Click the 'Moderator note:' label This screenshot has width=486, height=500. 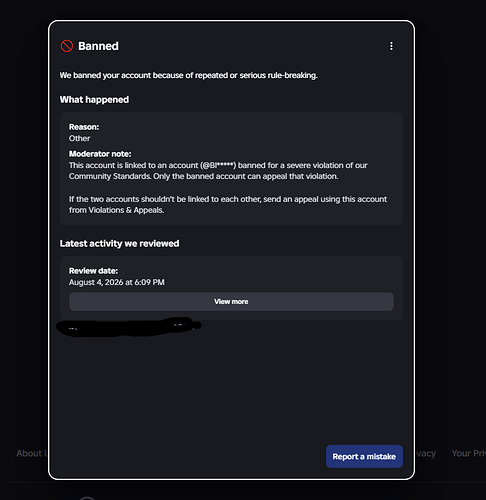[x=100, y=154]
